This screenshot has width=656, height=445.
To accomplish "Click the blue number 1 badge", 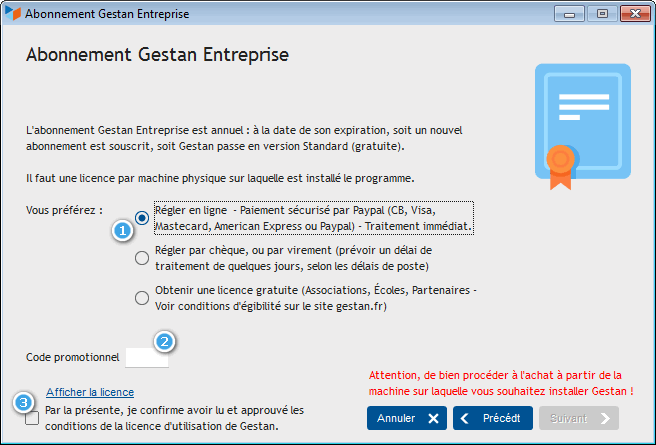I will coord(123,231).
